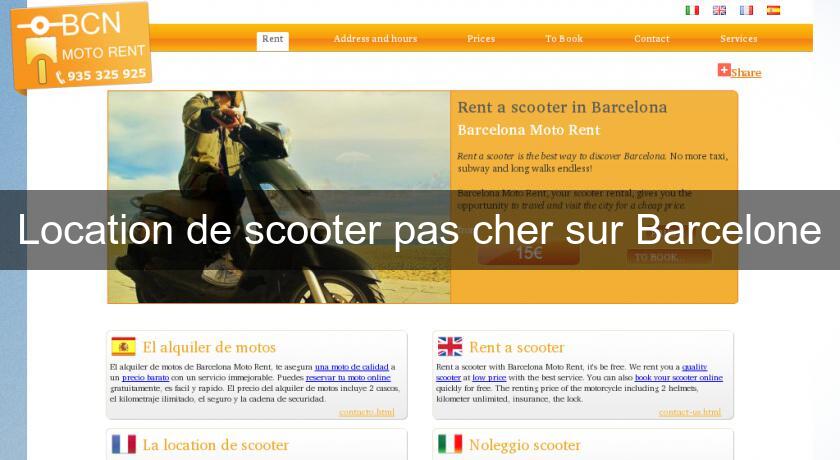Click the 'La location de scooter' heading
Image resolution: width=840 pixels, height=460 pixels.
[215, 445]
